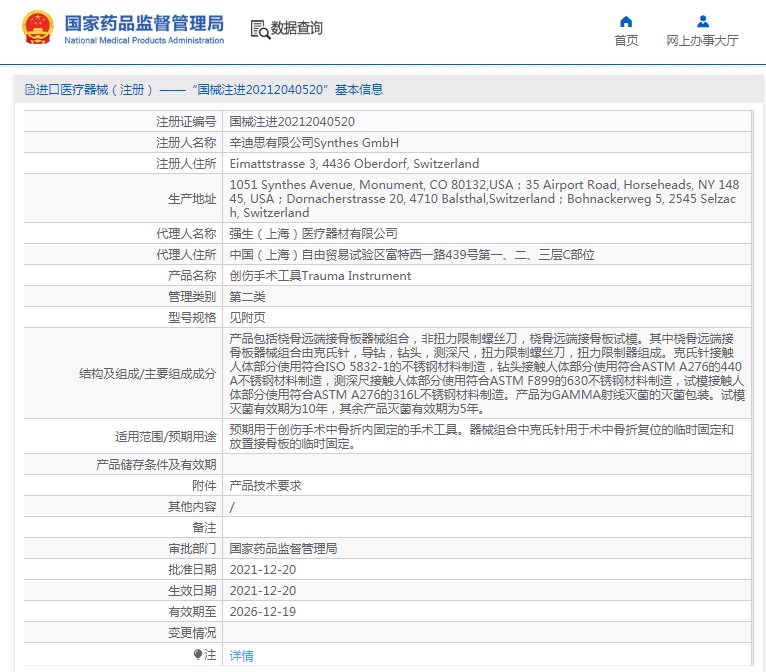Image resolution: width=766 pixels, height=672 pixels.
Task: Click the house icon above 首页
Action: 626,22
